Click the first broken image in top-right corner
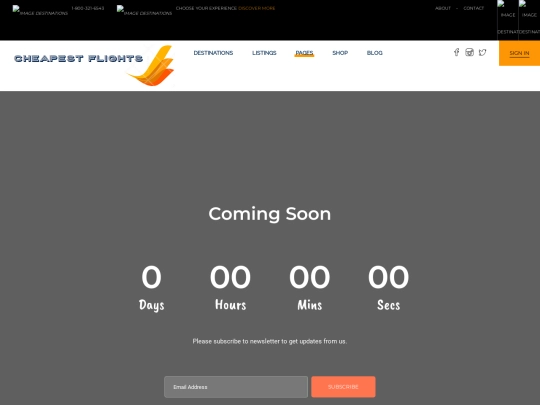The height and width of the screenshot is (405, 540). 508,17
